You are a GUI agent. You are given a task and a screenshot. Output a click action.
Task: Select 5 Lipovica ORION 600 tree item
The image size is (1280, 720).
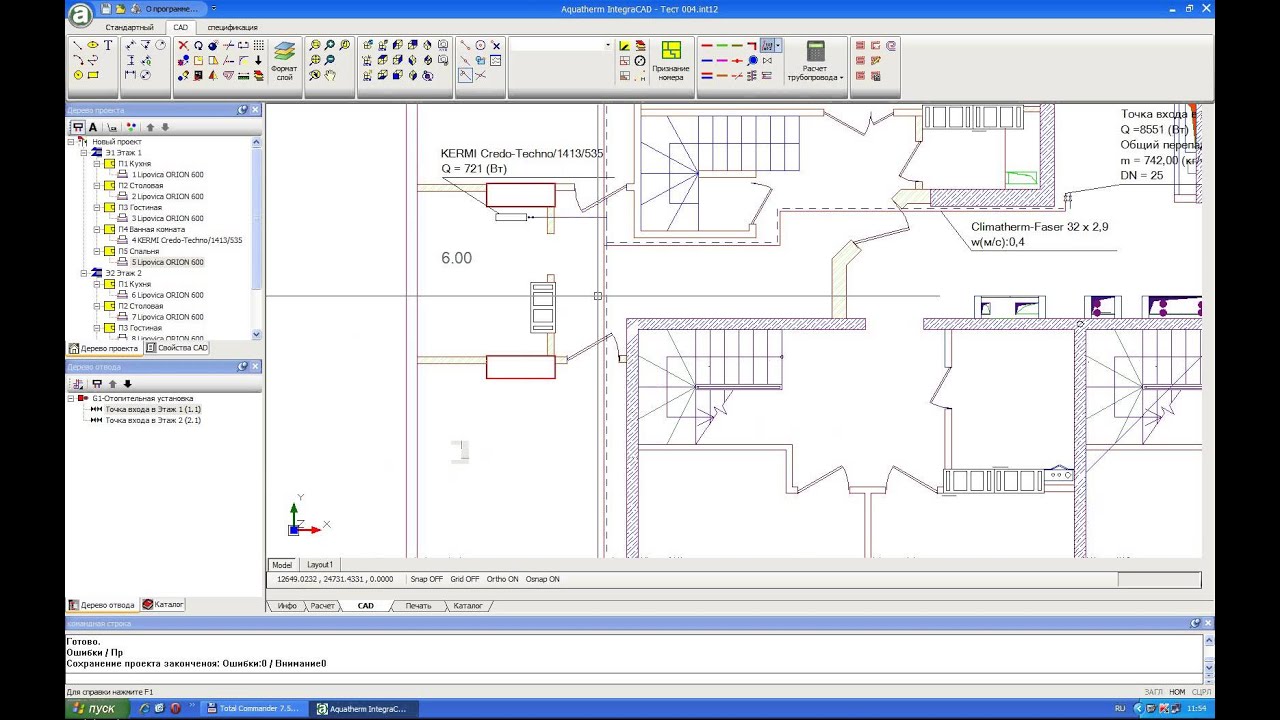click(167, 262)
